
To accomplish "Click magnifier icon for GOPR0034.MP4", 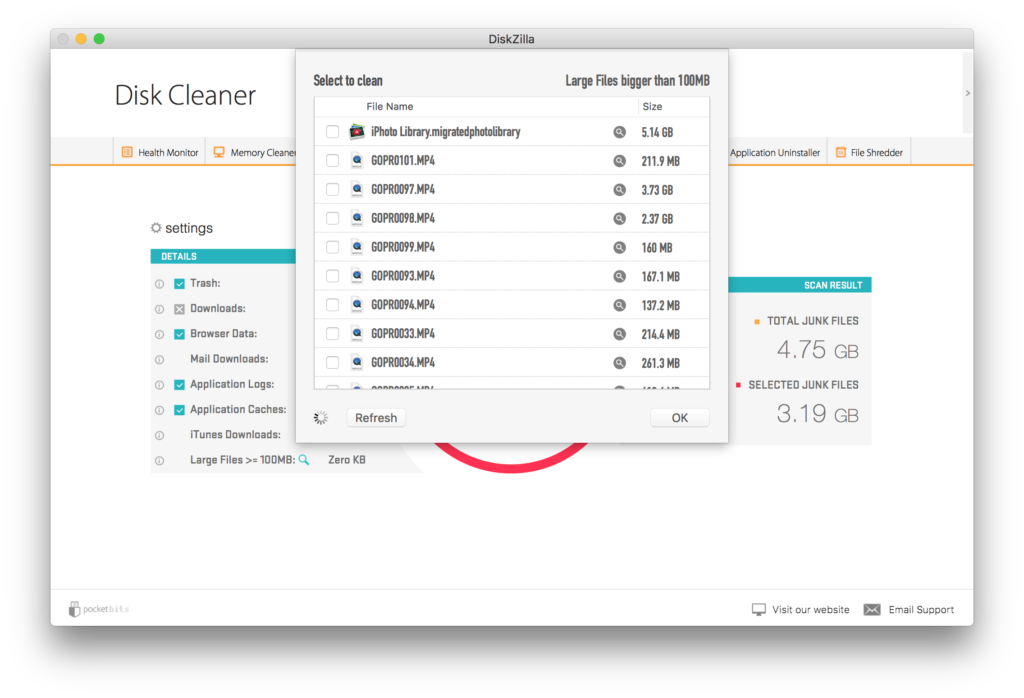I will 619,362.
